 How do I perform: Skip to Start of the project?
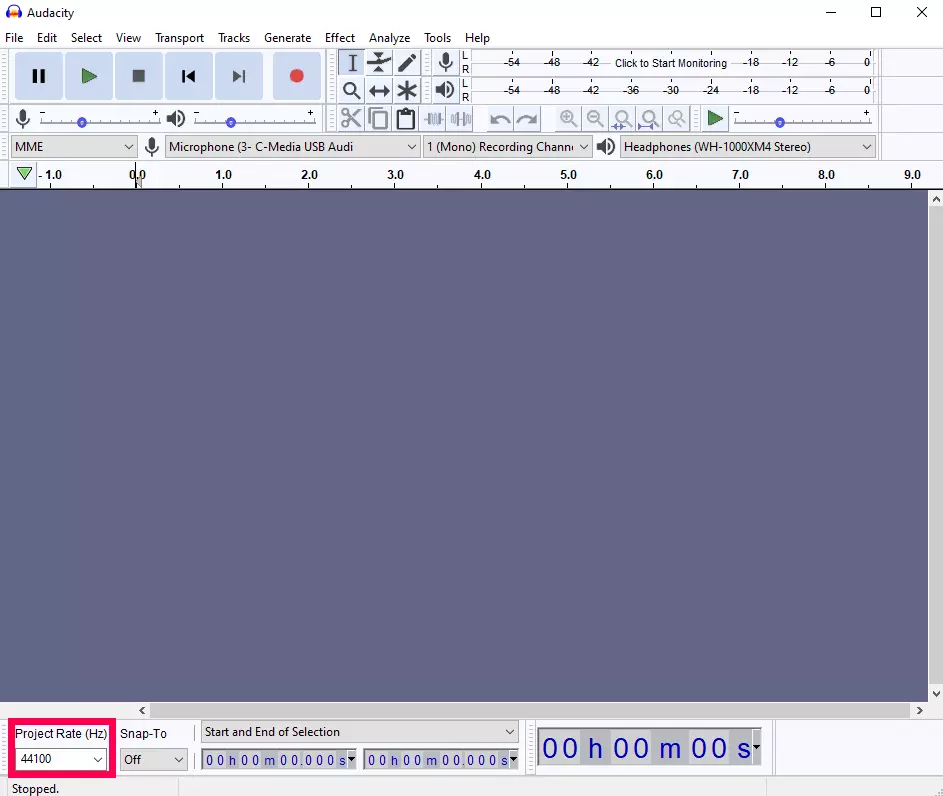point(189,76)
